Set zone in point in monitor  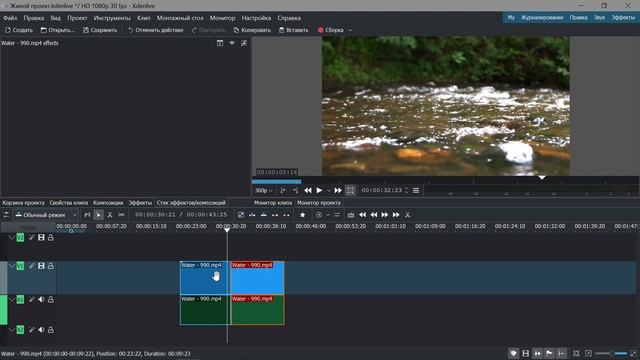coord(283,190)
